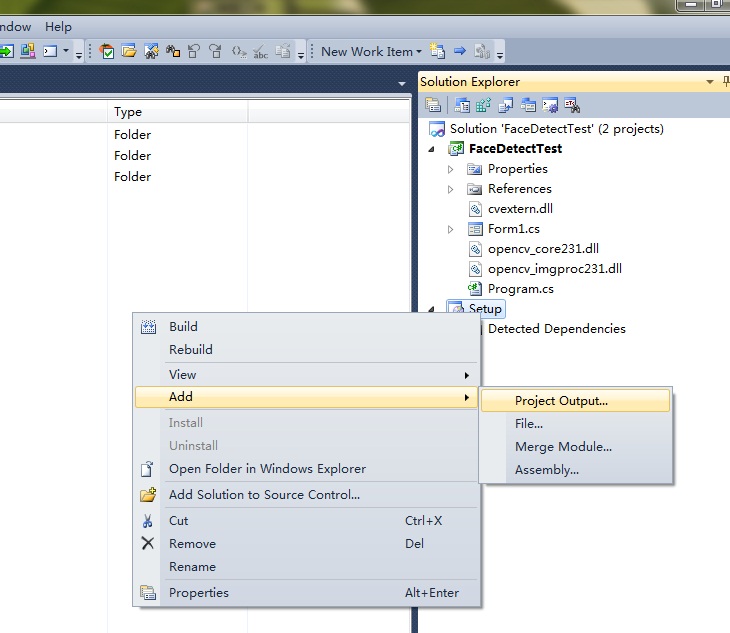The width and height of the screenshot is (730, 633).
Task: Select Merge Module... in Add submenu
Action: pyautogui.click(x=575, y=447)
